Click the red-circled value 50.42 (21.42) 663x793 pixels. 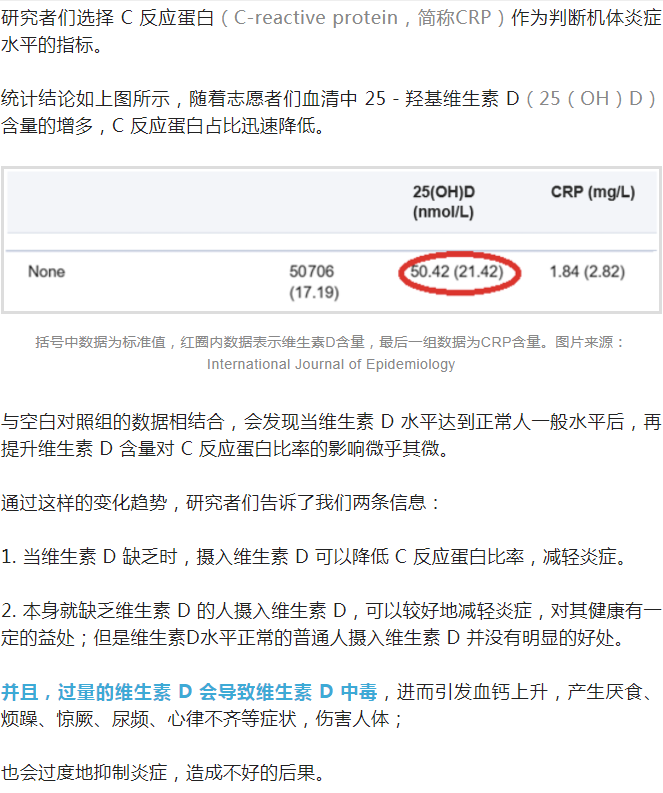pyautogui.click(x=460, y=272)
